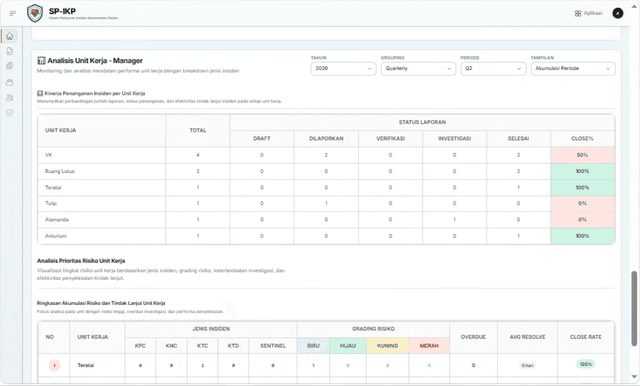The width and height of the screenshot is (640, 386).
Task: Click Teratai in the Kinerja Penanganan table
Action: 53,188
